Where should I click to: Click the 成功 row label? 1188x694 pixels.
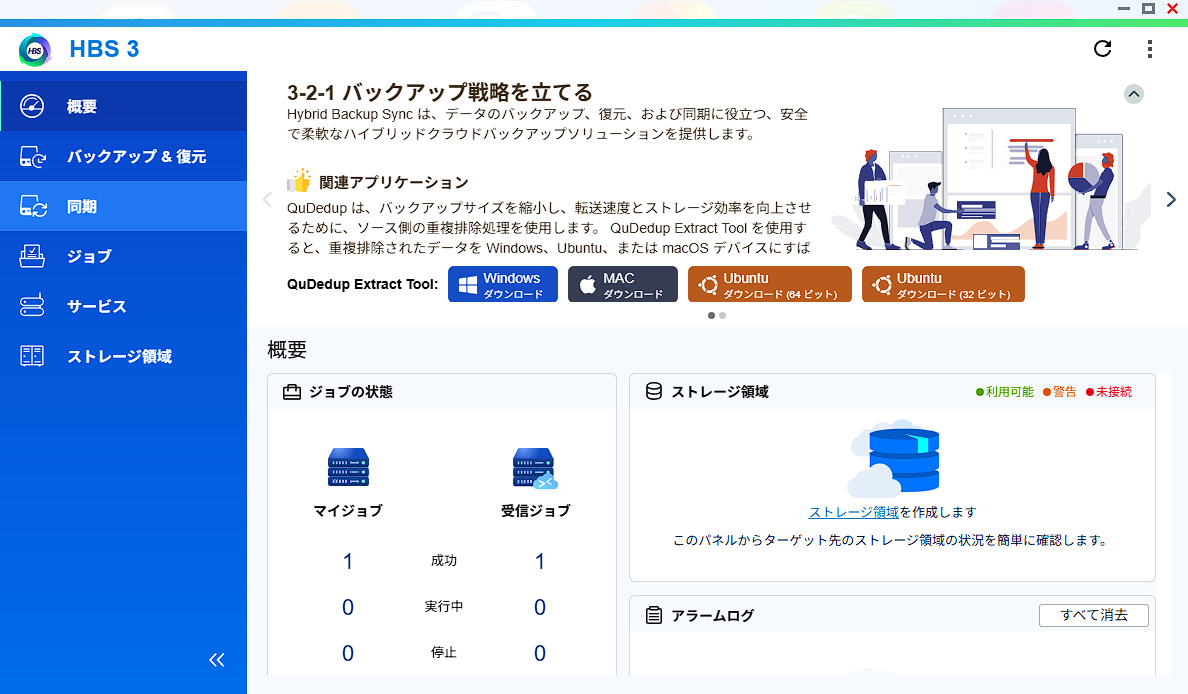[x=444, y=561]
